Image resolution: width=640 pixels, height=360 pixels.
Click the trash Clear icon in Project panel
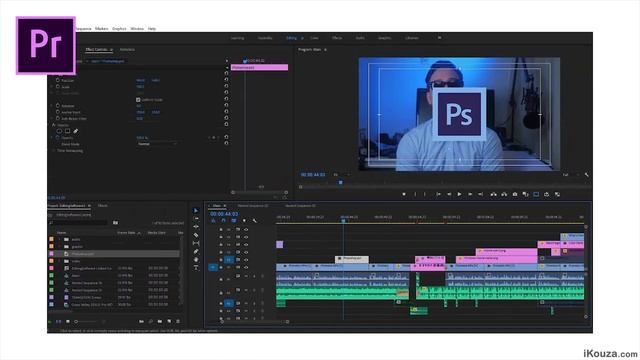(x=178, y=322)
